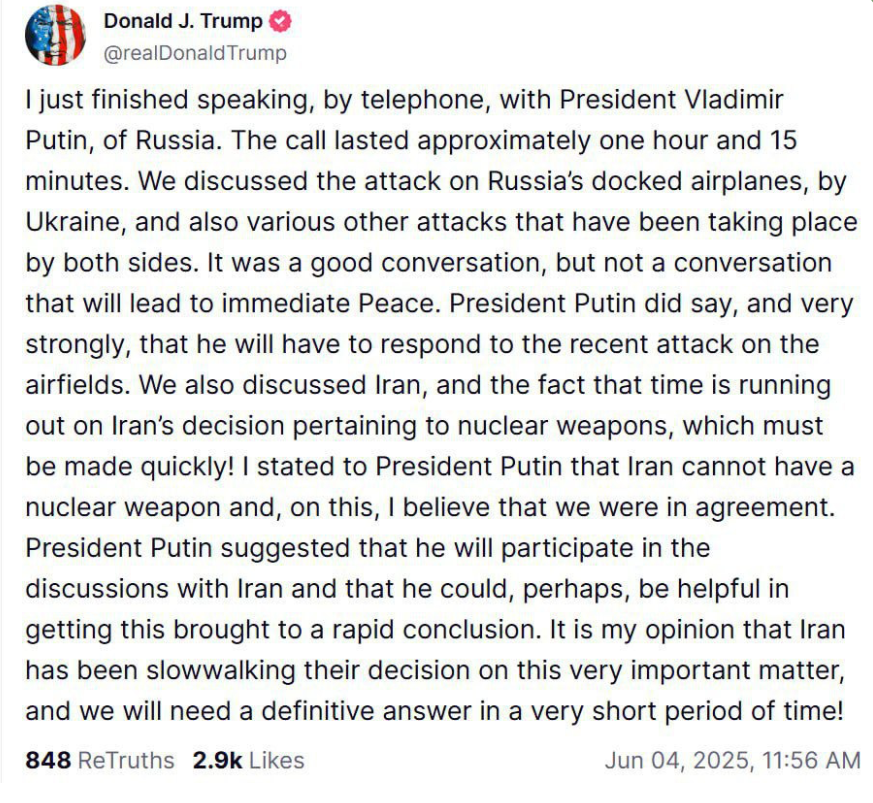Screen dimensions: 873x803
Task: Click the phrase "rapid conclusion" in the post
Action: coord(437,630)
